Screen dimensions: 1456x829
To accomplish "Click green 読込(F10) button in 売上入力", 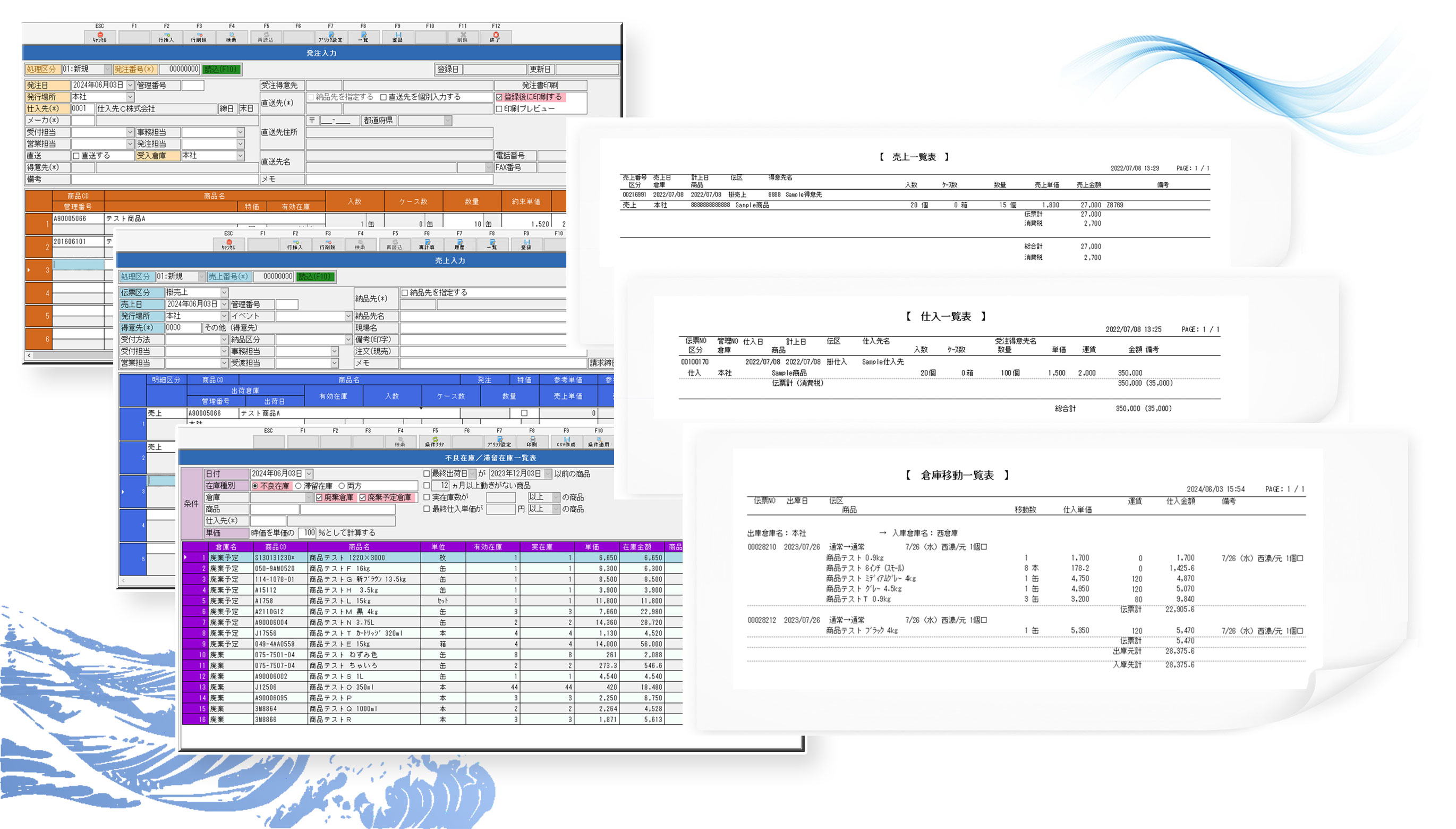I will pyautogui.click(x=316, y=277).
